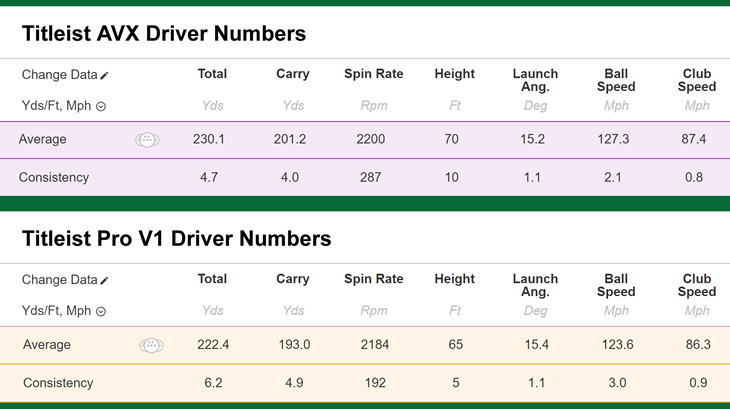Click the AVX consistency carry value 4.0
This screenshot has height=409, width=730.
point(290,177)
